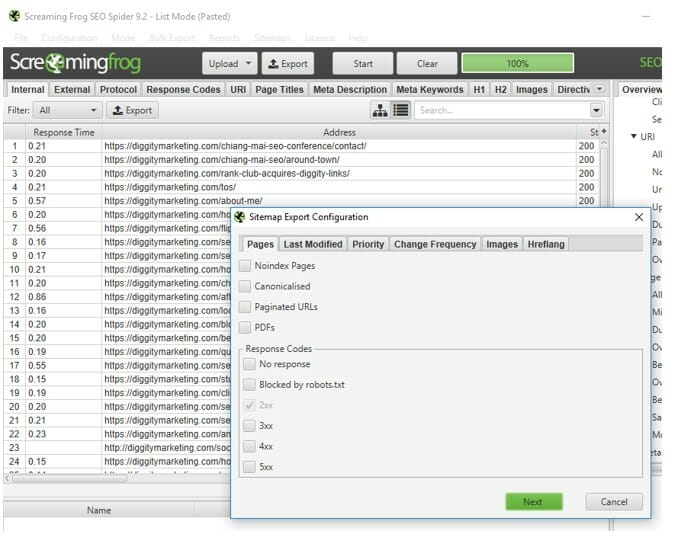
Task: Check Blocked by robots.txt option
Action: pyautogui.click(x=249, y=385)
